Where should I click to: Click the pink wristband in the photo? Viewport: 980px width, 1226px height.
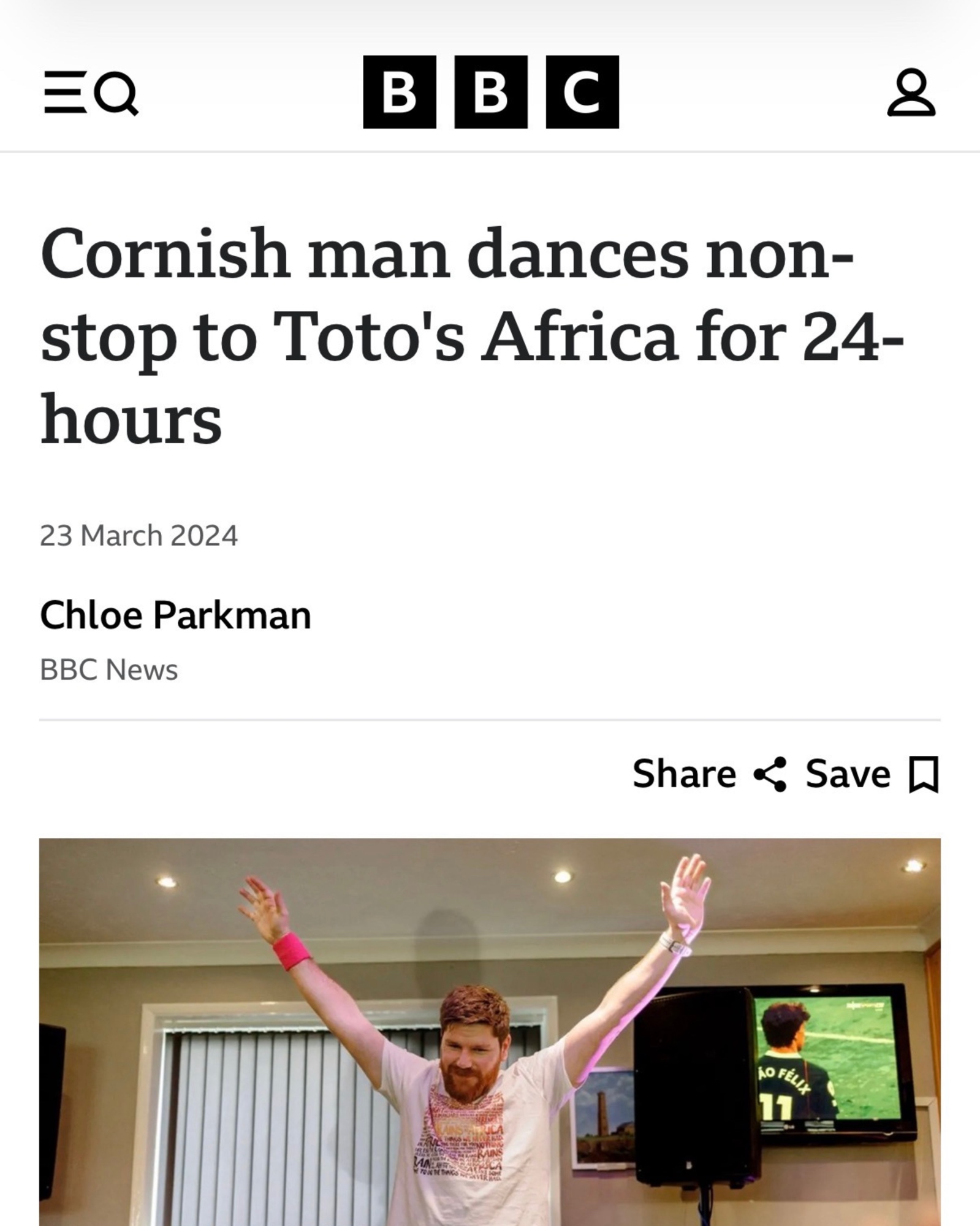pyautogui.click(x=291, y=951)
